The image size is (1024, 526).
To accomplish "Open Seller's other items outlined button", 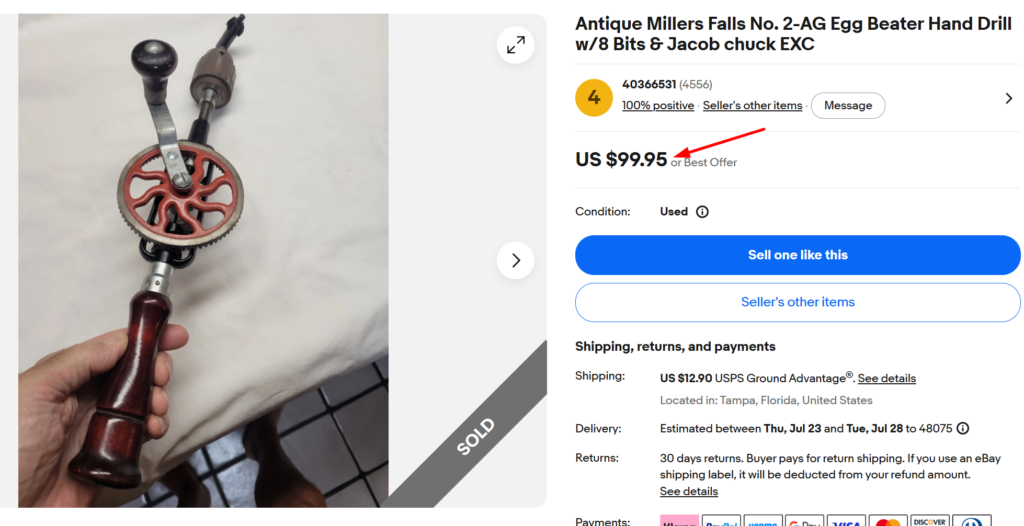I will tap(797, 302).
